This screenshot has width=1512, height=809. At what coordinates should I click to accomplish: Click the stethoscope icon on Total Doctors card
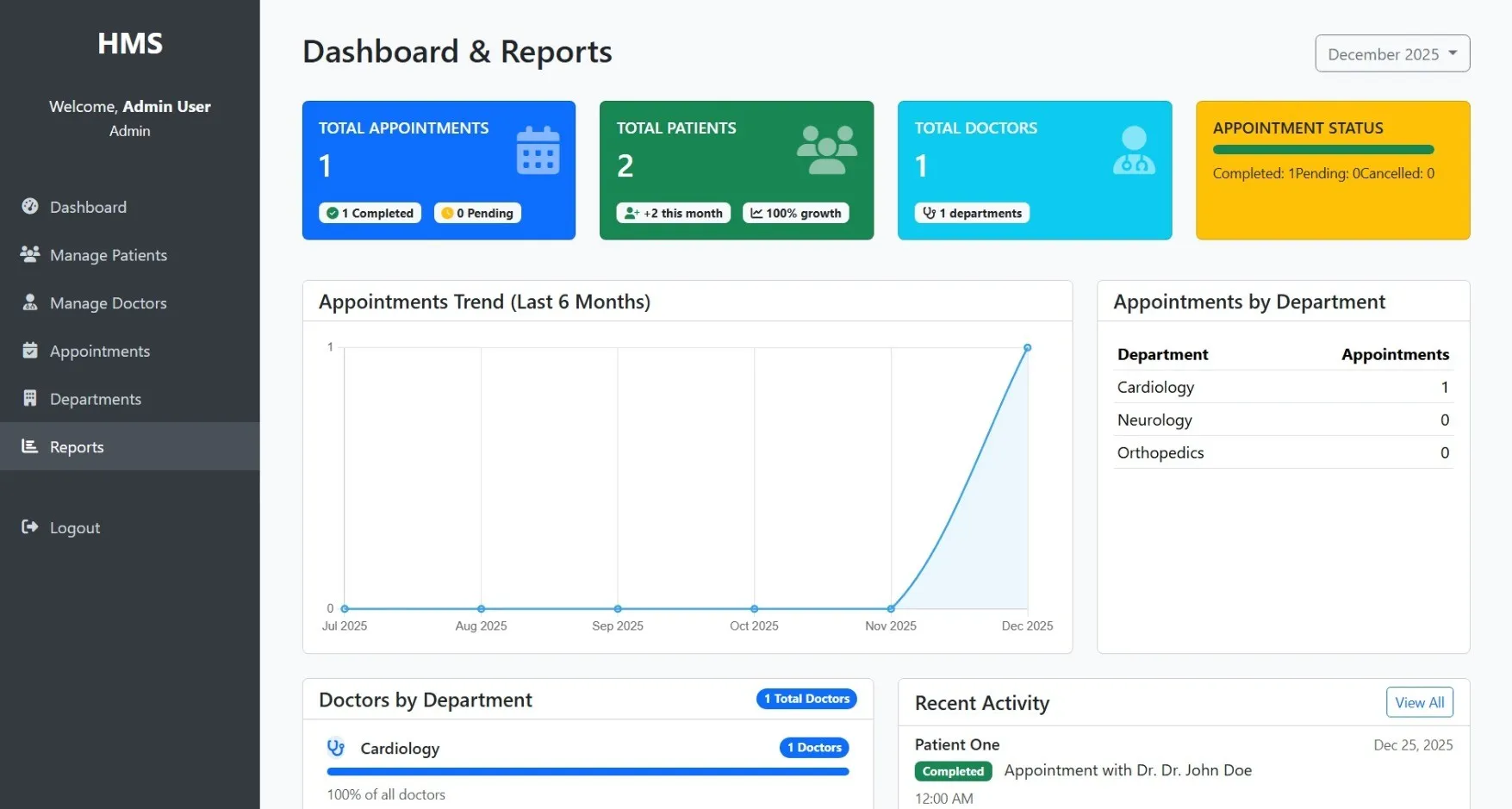(x=1133, y=149)
